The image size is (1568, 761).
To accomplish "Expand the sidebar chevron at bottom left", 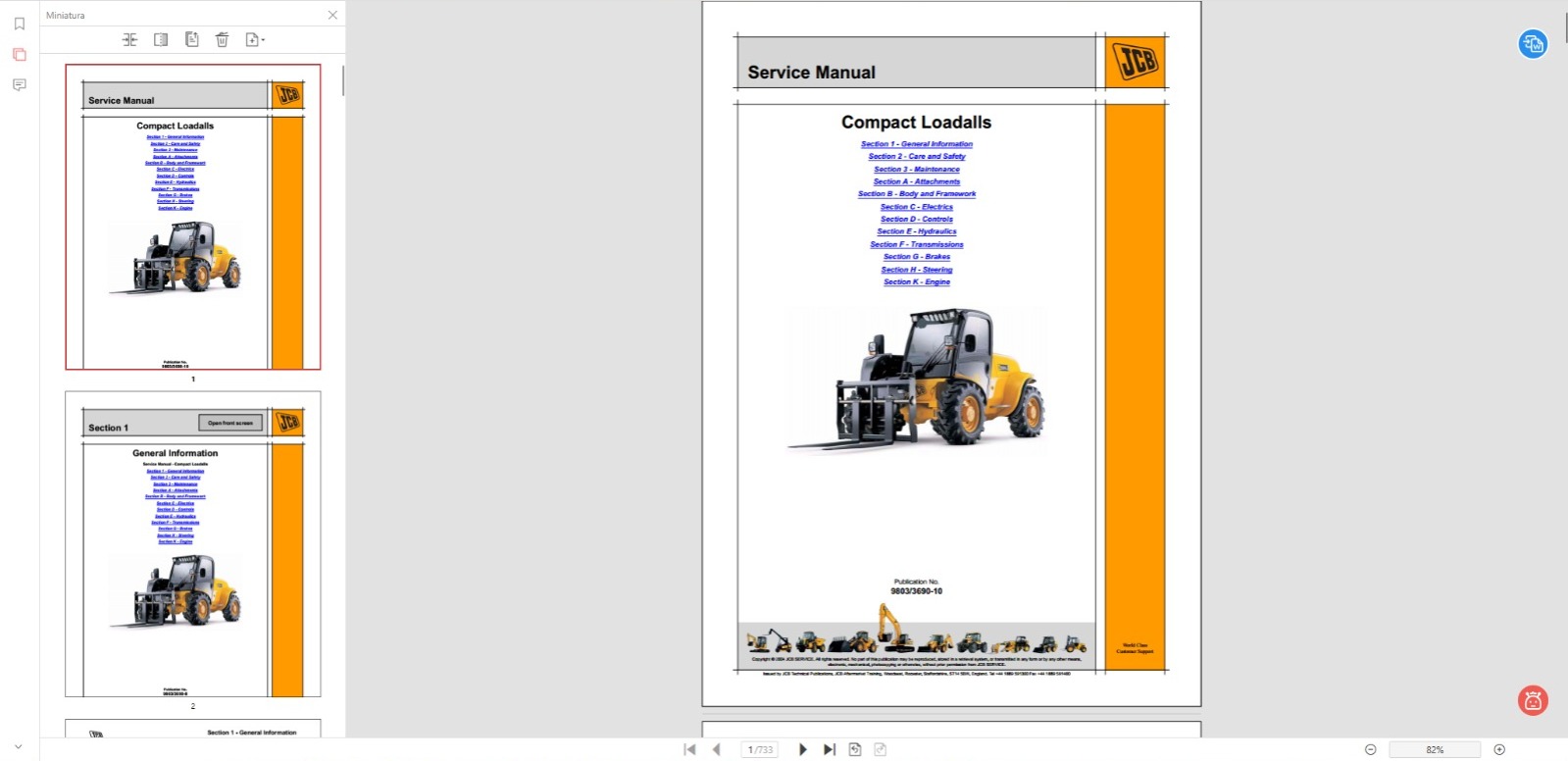I will (x=18, y=747).
